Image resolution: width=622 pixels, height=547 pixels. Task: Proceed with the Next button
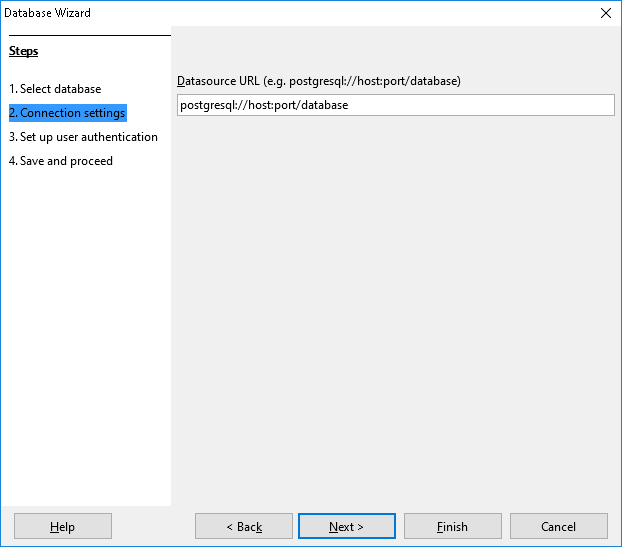pos(347,527)
